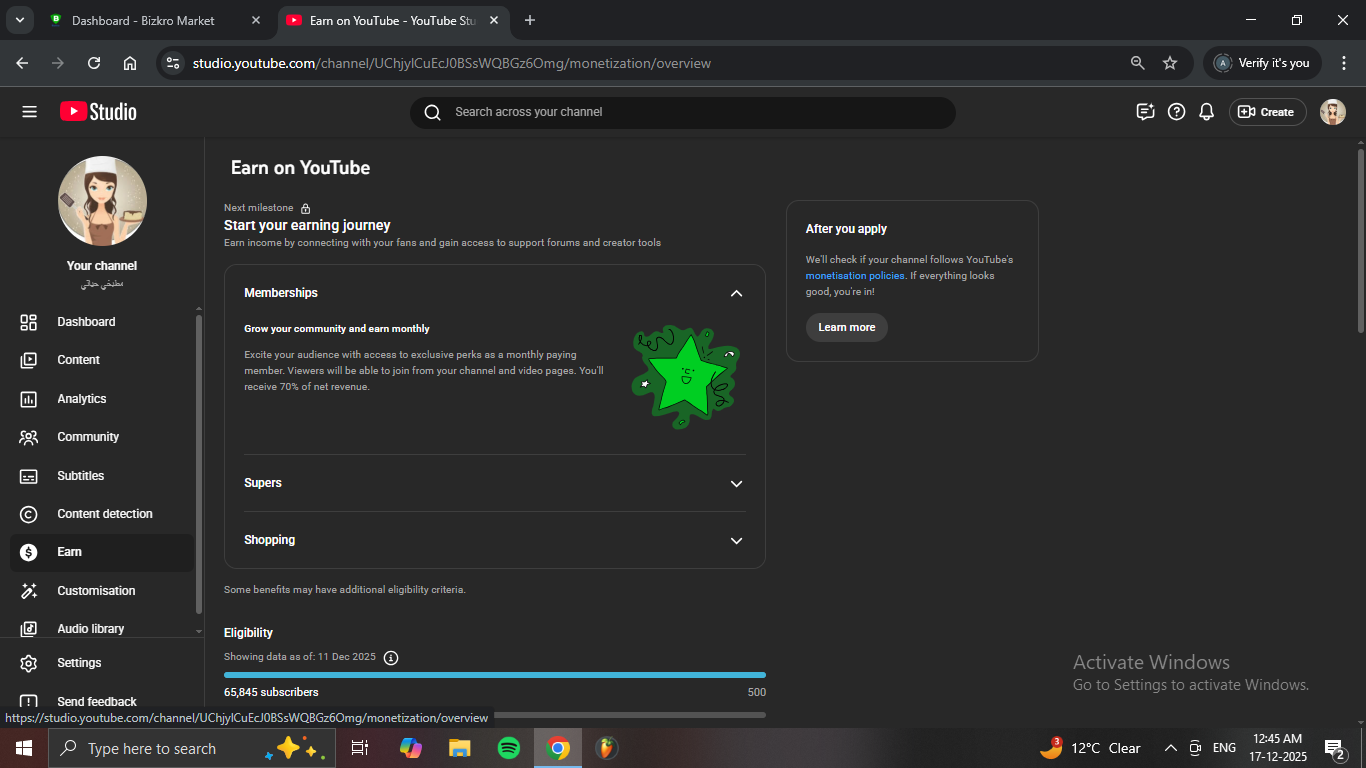Open the help question mark icon

point(1177,112)
